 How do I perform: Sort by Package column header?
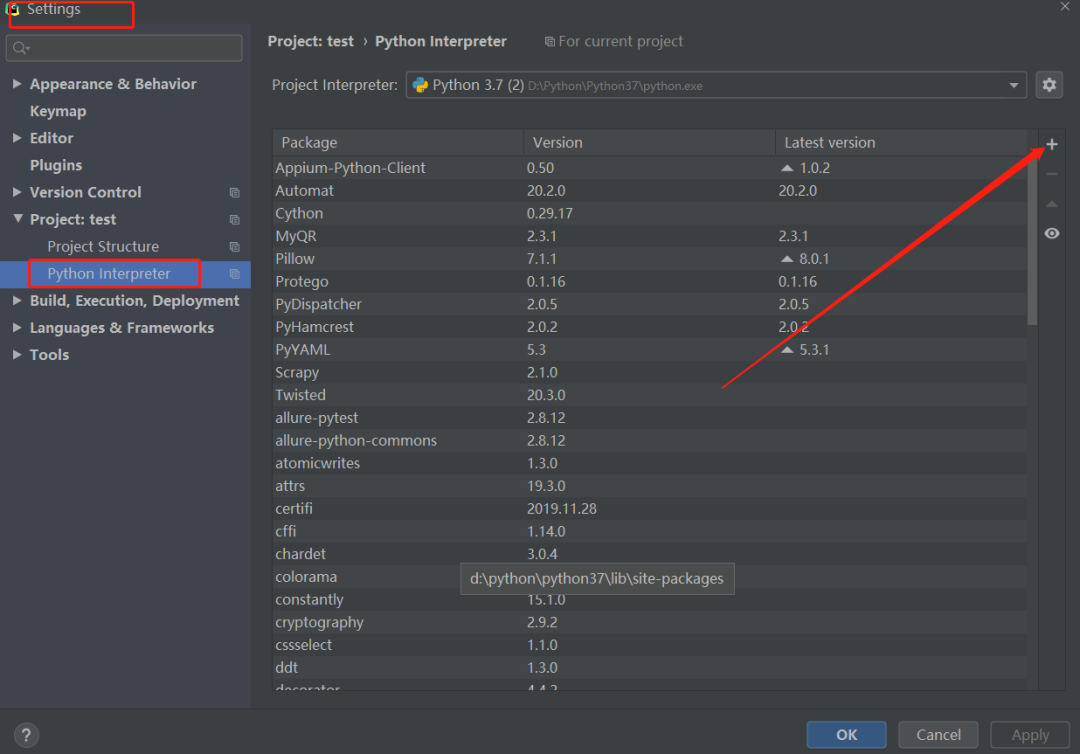click(398, 143)
